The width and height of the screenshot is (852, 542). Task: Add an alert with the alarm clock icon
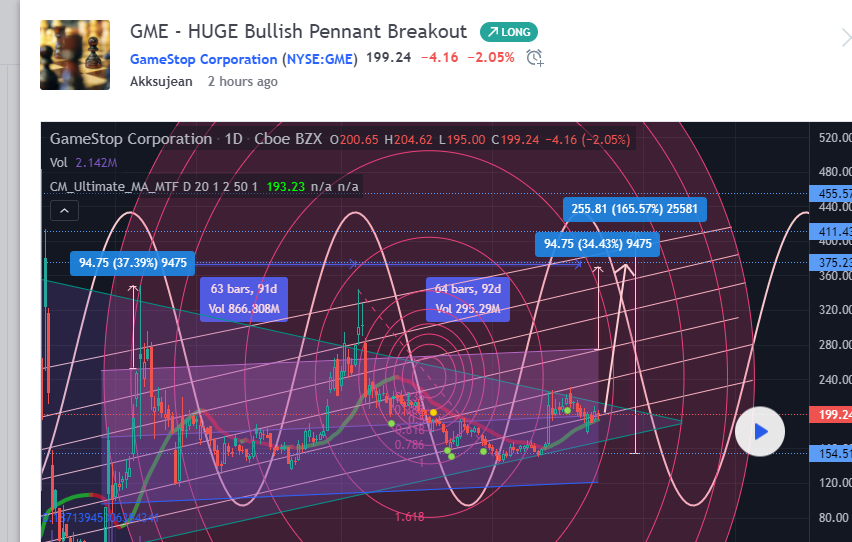tap(535, 58)
